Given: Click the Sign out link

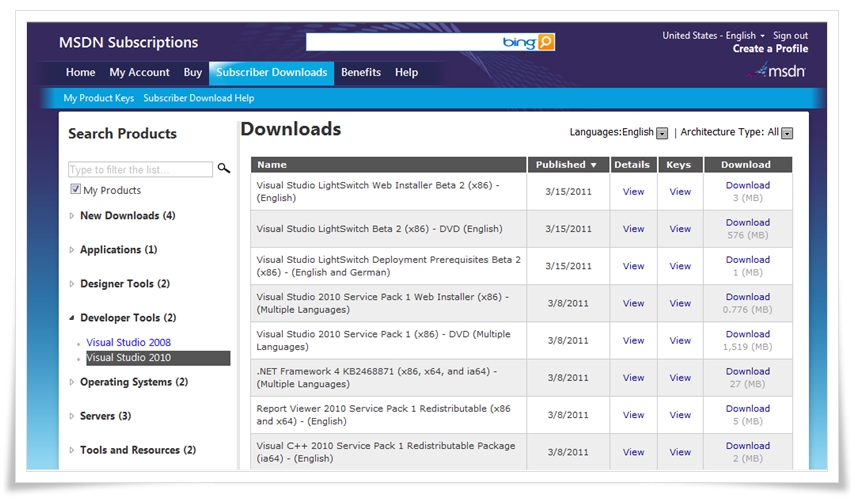Looking at the screenshot, I should coord(790,35).
